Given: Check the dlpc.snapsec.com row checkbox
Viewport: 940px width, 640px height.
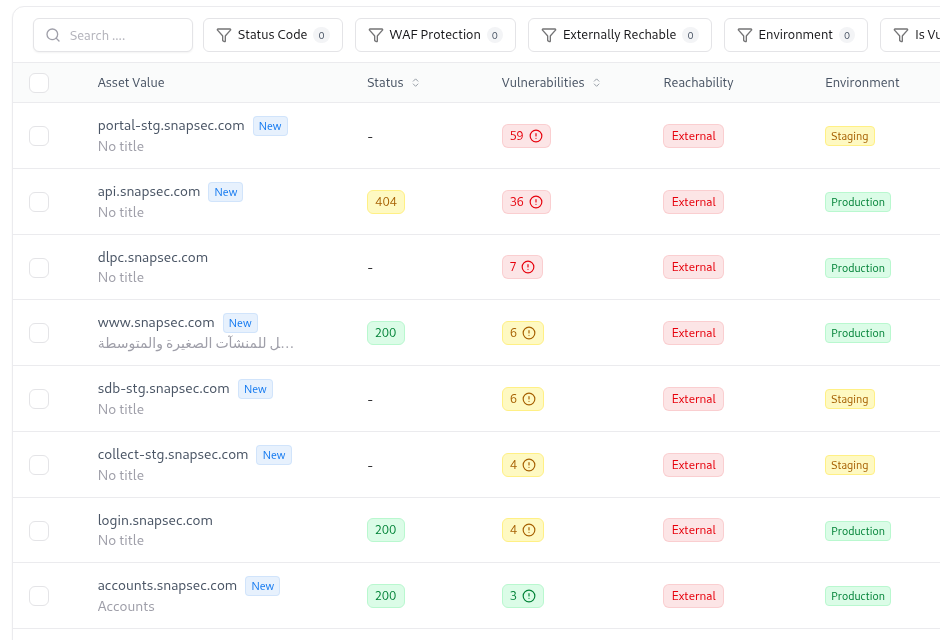Looking at the screenshot, I should [39, 268].
